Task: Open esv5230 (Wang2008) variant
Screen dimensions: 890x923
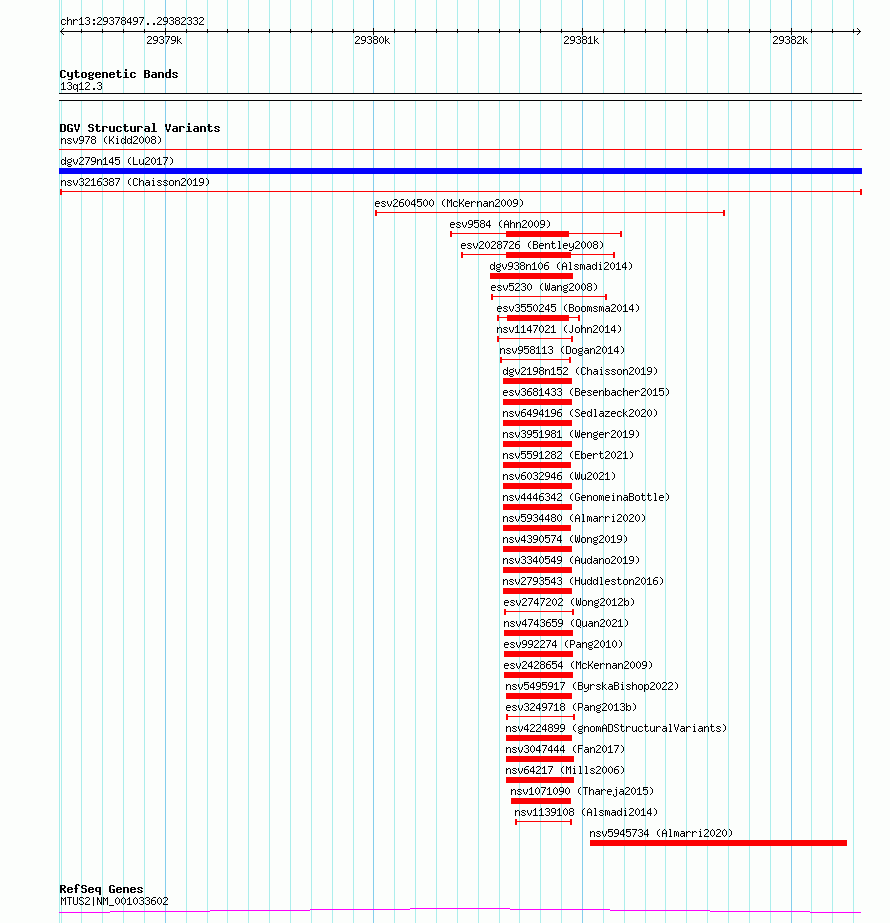Action: coord(544,287)
